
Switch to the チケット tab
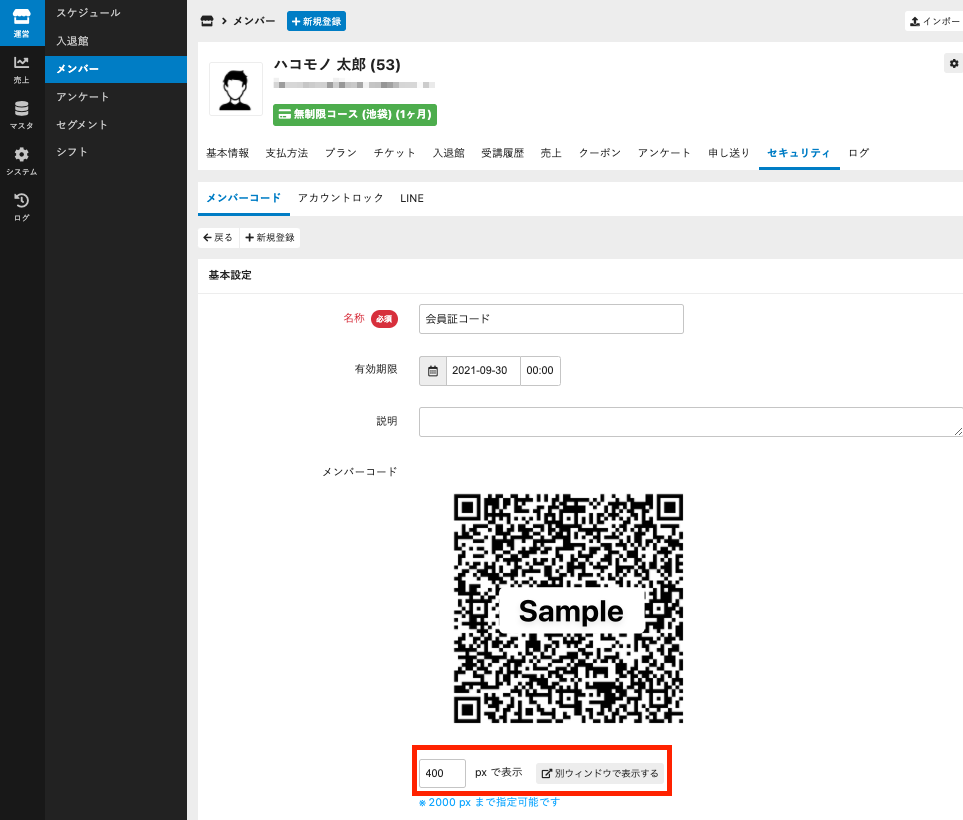coord(394,153)
